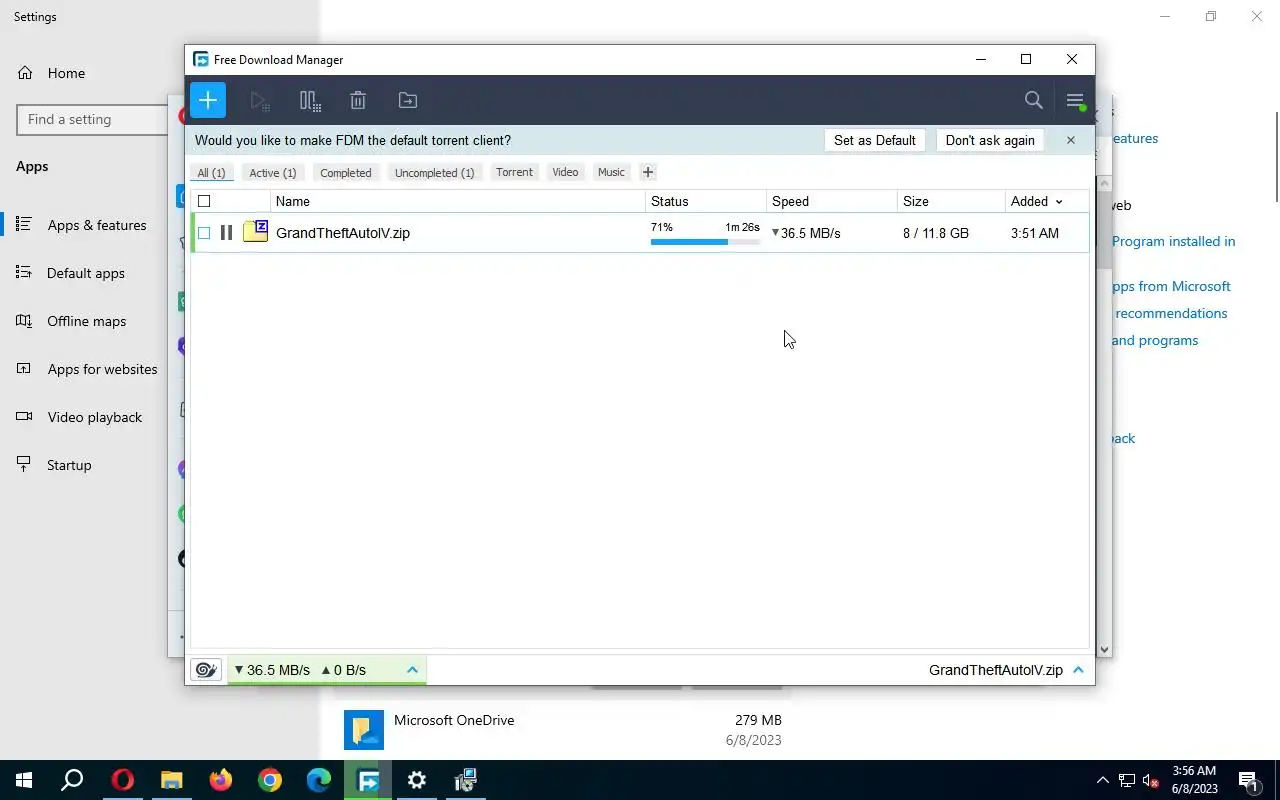This screenshot has width=1280, height=800.
Task: Open Opera from the taskbar
Action: (x=122, y=780)
